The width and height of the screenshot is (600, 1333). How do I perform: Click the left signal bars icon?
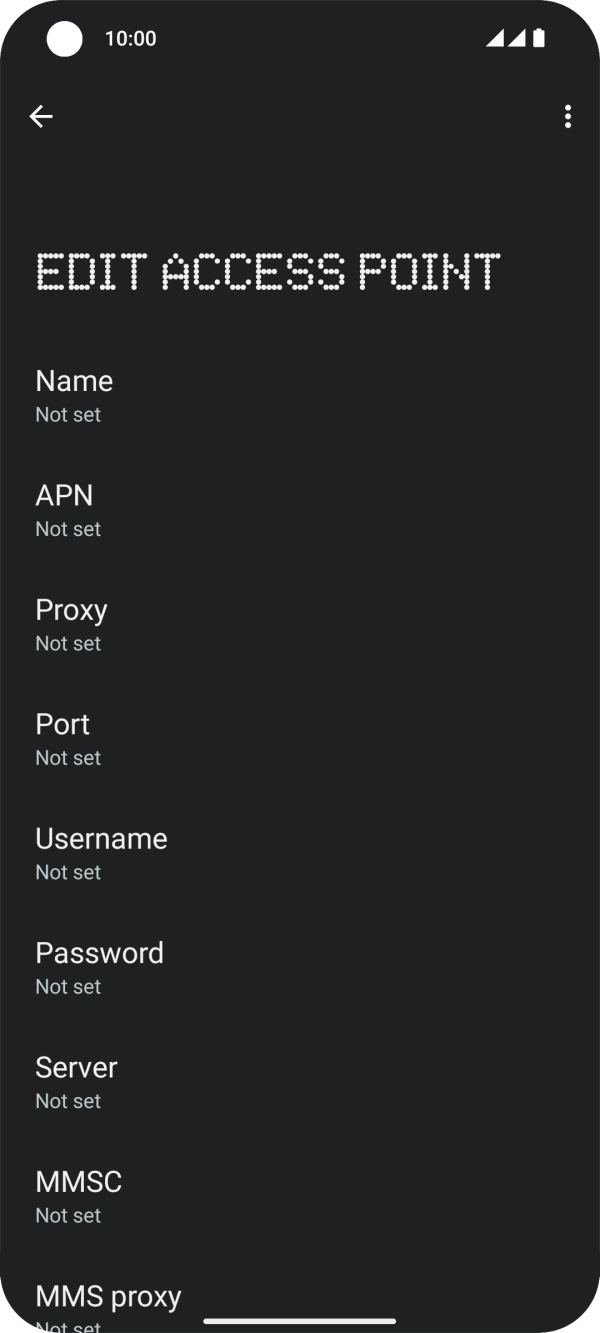[x=496, y=39]
